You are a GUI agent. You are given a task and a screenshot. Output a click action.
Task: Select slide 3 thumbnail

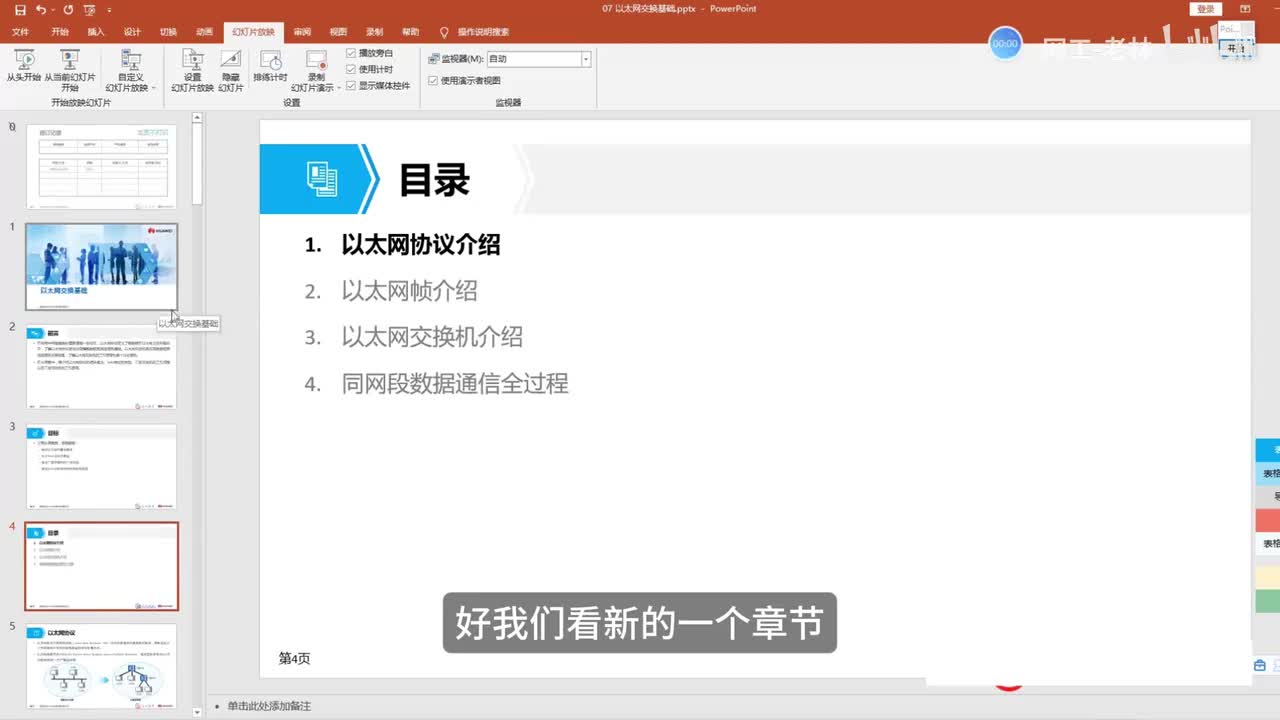click(101, 466)
